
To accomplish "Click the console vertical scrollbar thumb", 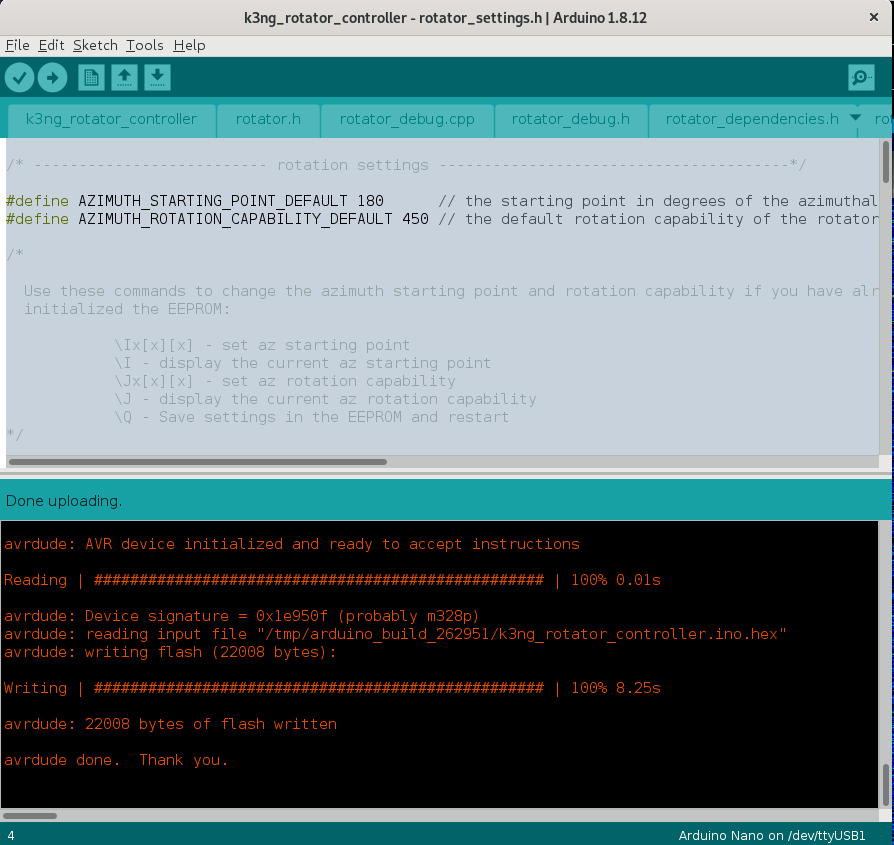I will pos(885,784).
